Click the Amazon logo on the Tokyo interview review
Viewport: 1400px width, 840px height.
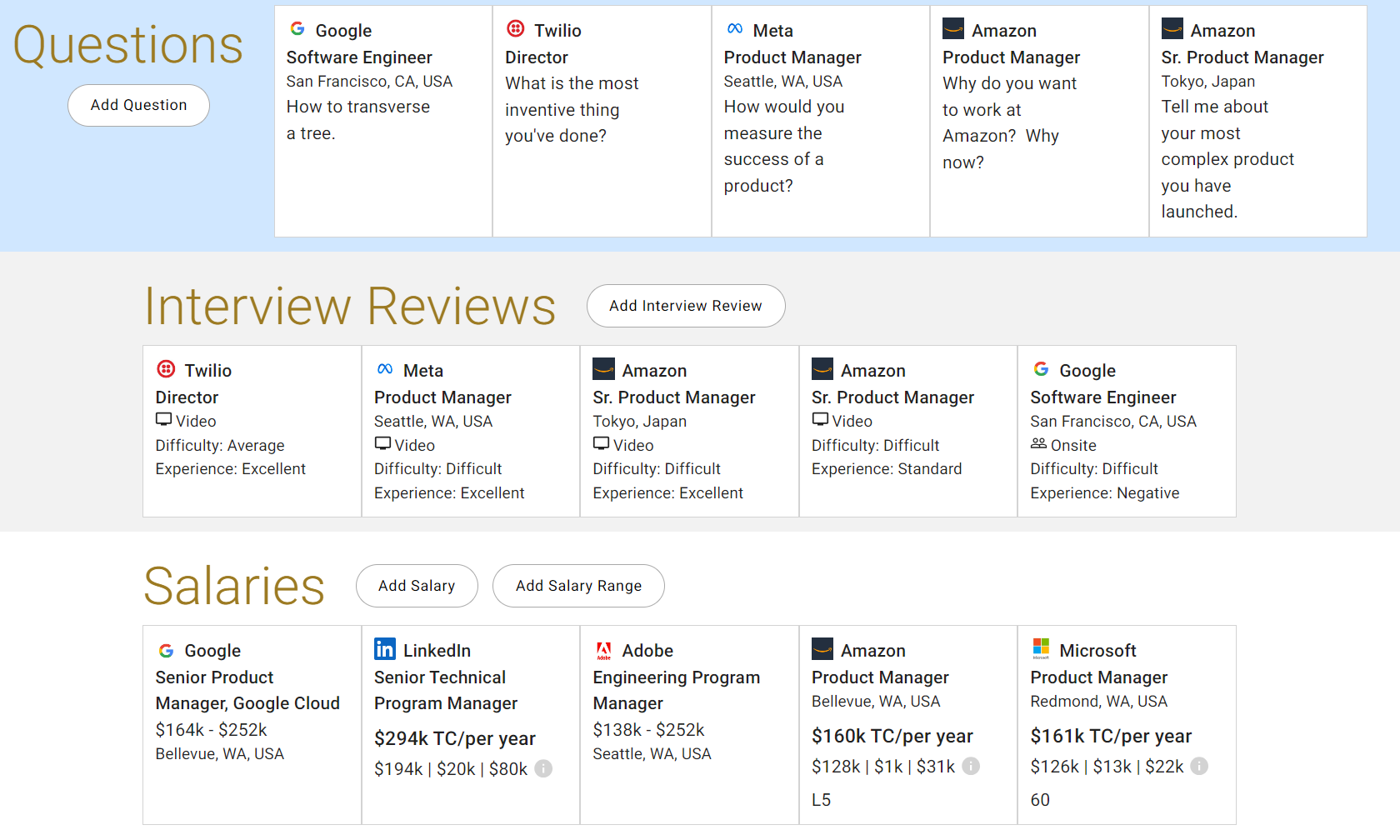pyautogui.click(x=604, y=369)
